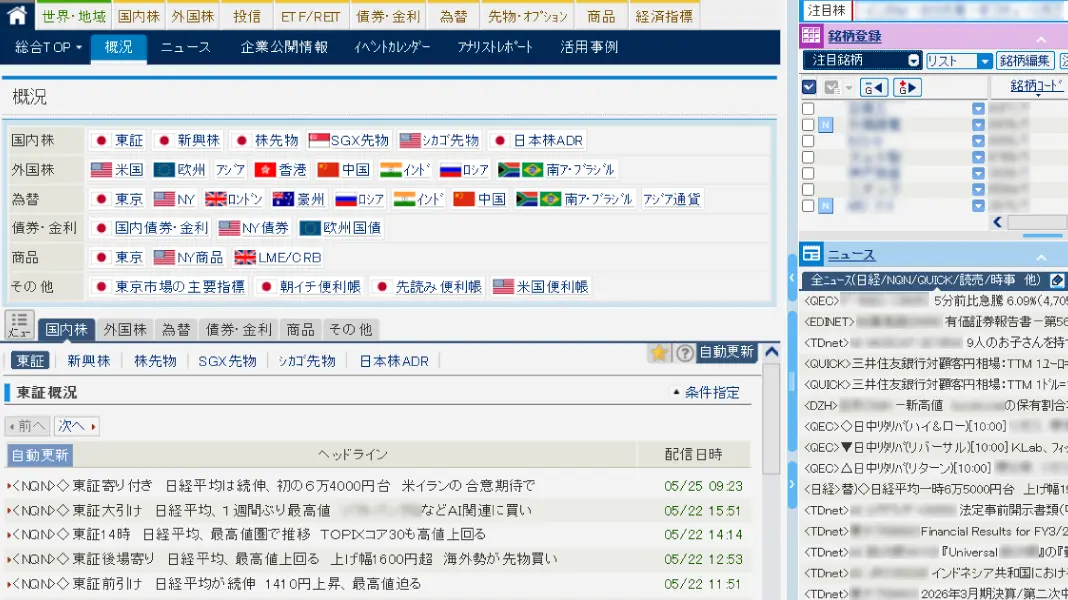Go to the Home icon

pos(16,15)
